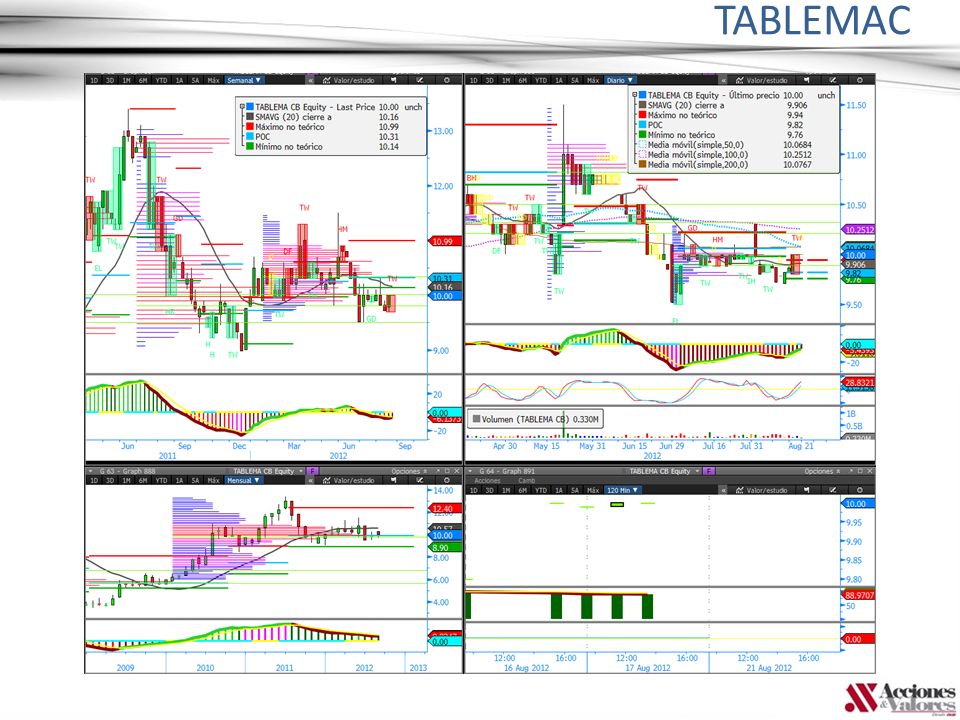Image resolution: width=960 pixels, height=720 pixels.
Task: Open Opciones menu in Graph 888
Action: (409, 471)
